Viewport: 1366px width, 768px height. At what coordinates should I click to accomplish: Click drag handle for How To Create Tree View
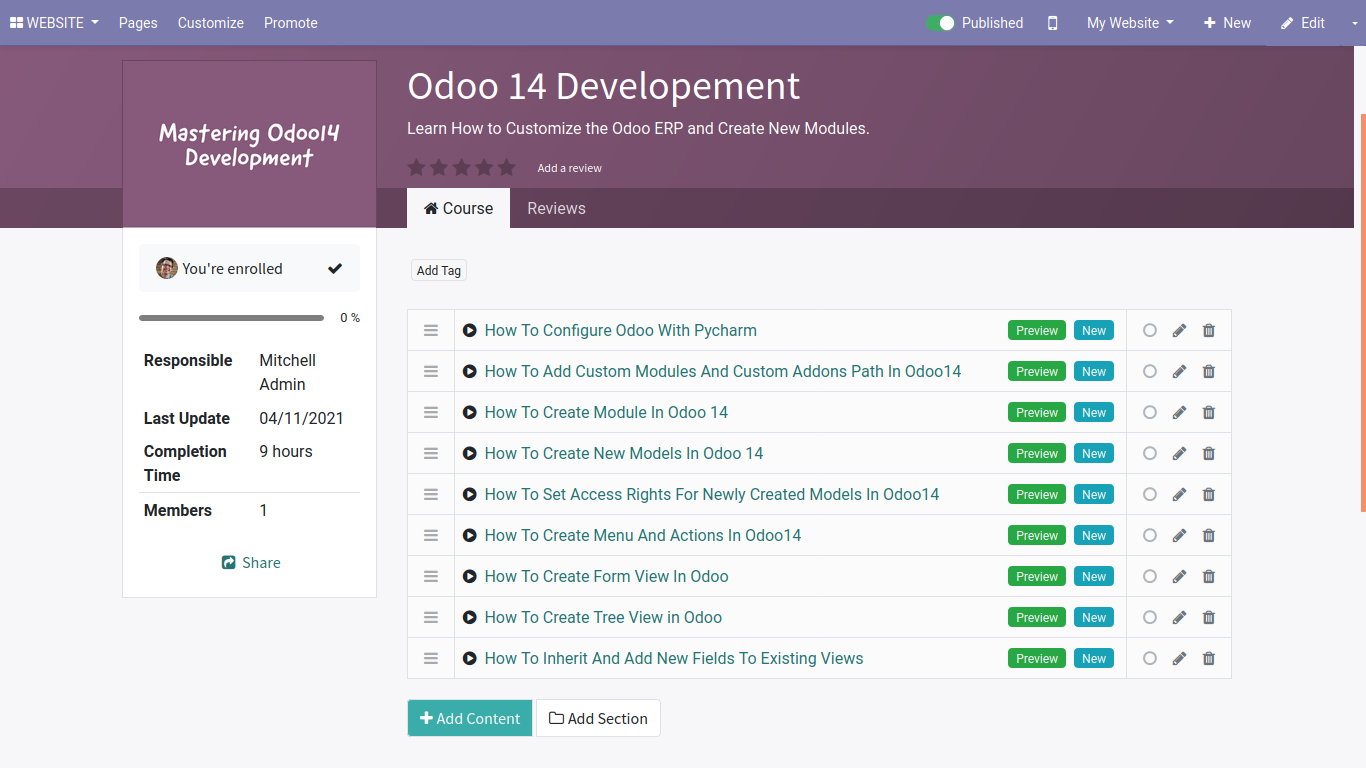[x=431, y=617]
